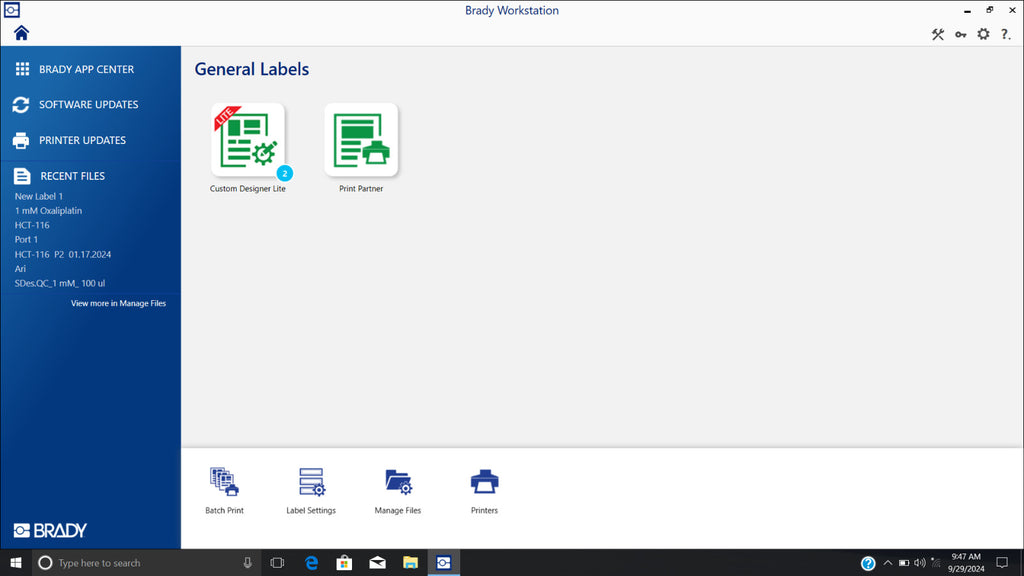
Task: Click the Brady logo in sidebar
Action: coord(50,530)
